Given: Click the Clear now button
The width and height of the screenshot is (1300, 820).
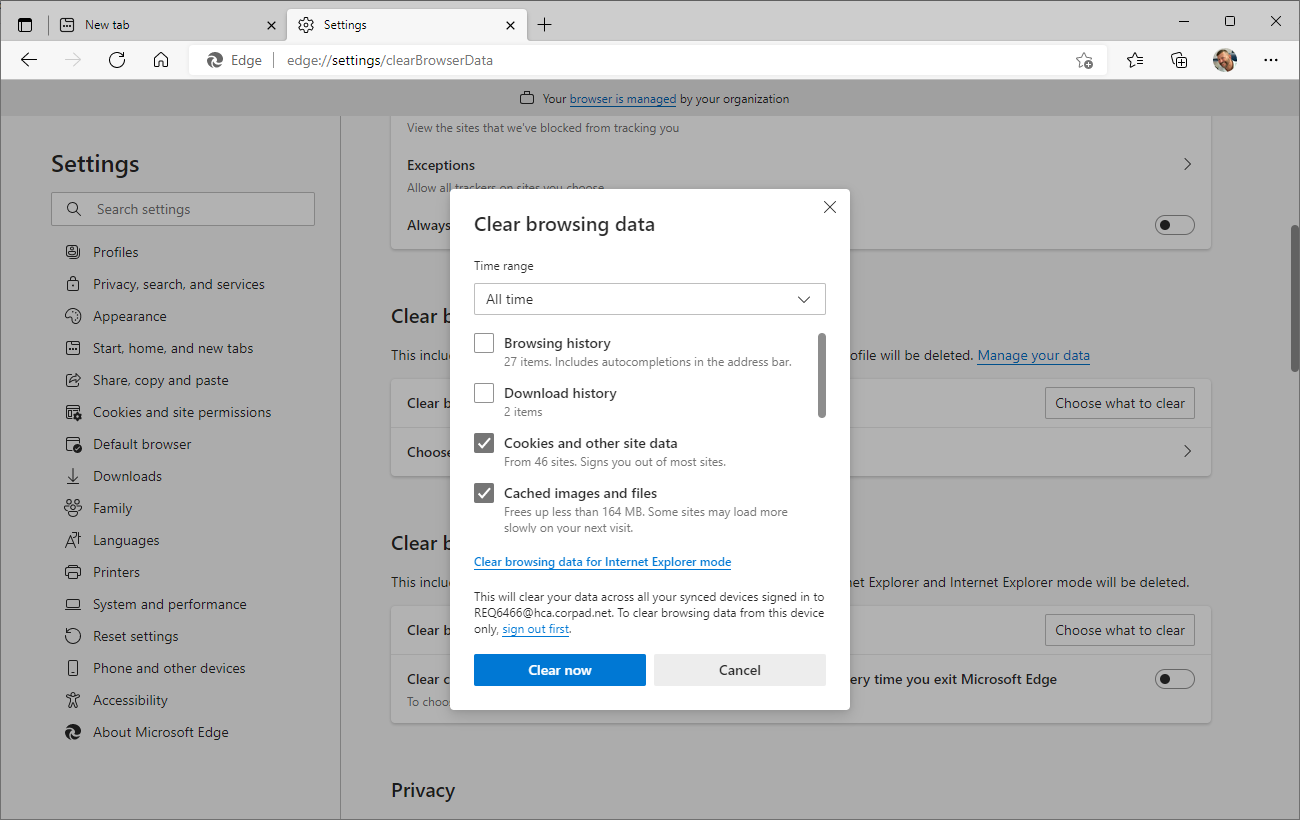Looking at the screenshot, I should pyautogui.click(x=560, y=670).
